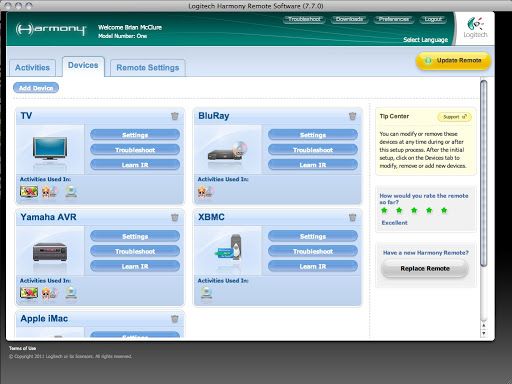
Task: Log out using Logout button
Action: [433, 19]
